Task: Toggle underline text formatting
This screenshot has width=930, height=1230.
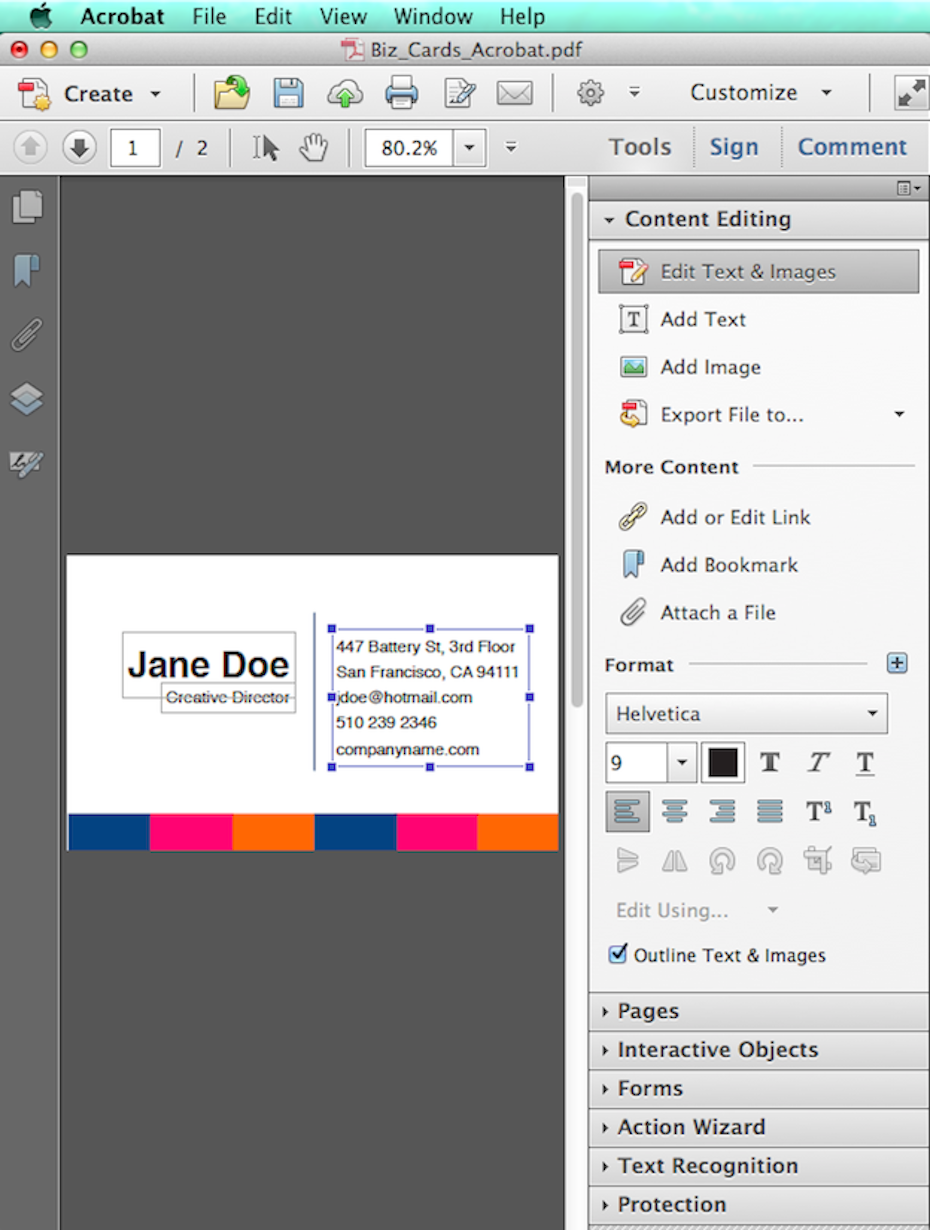Action: click(x=865, y=764)
